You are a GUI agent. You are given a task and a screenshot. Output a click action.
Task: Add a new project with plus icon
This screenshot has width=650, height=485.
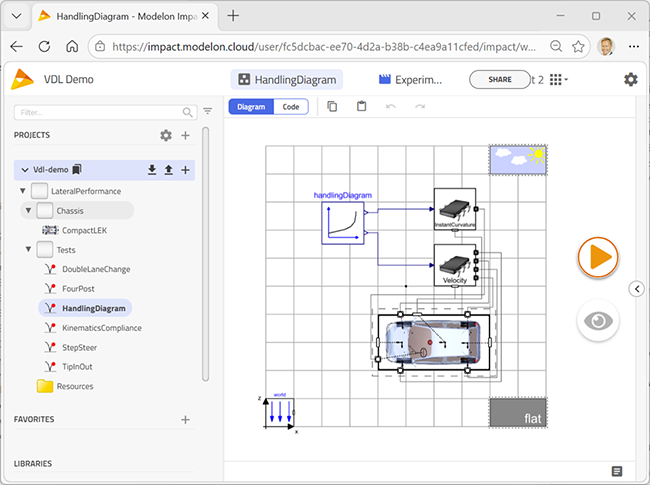(x=185, y=136)
